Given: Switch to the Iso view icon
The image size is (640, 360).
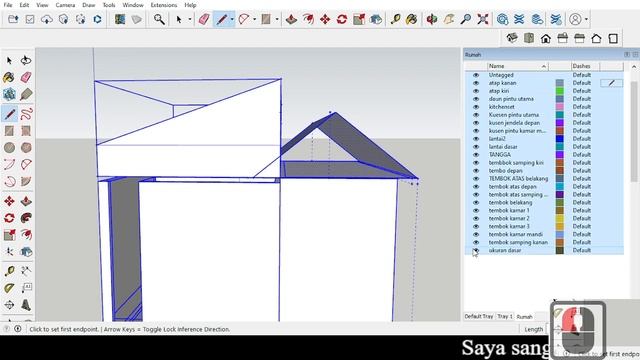Looking at the screenshot, I should (x=512, y=38).
